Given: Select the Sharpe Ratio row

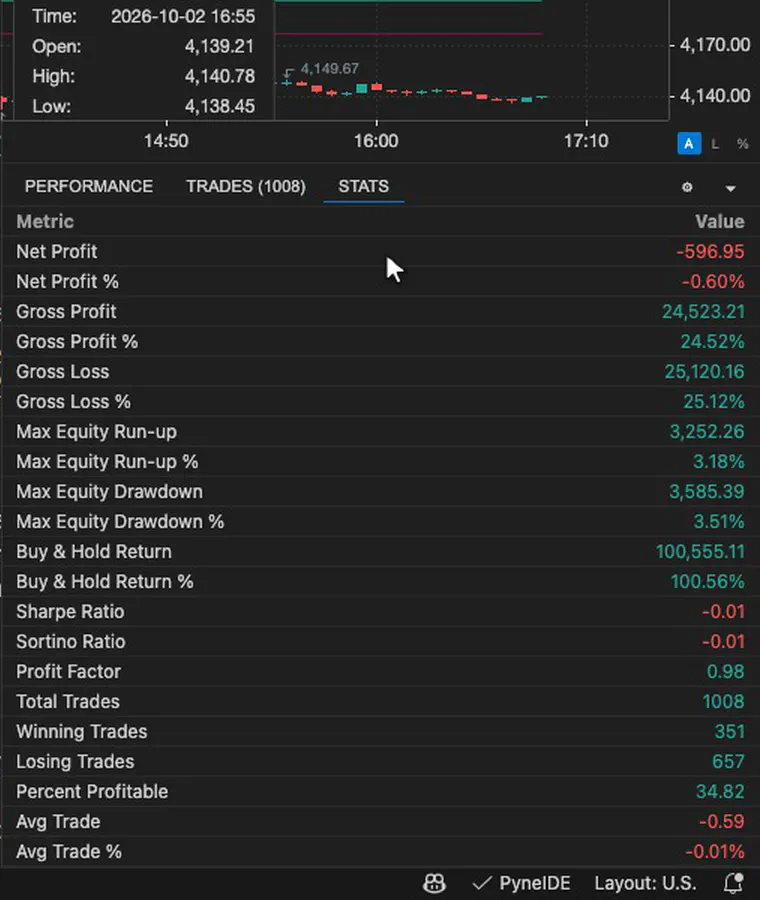Looking at the screenshot, I should 380,612.
